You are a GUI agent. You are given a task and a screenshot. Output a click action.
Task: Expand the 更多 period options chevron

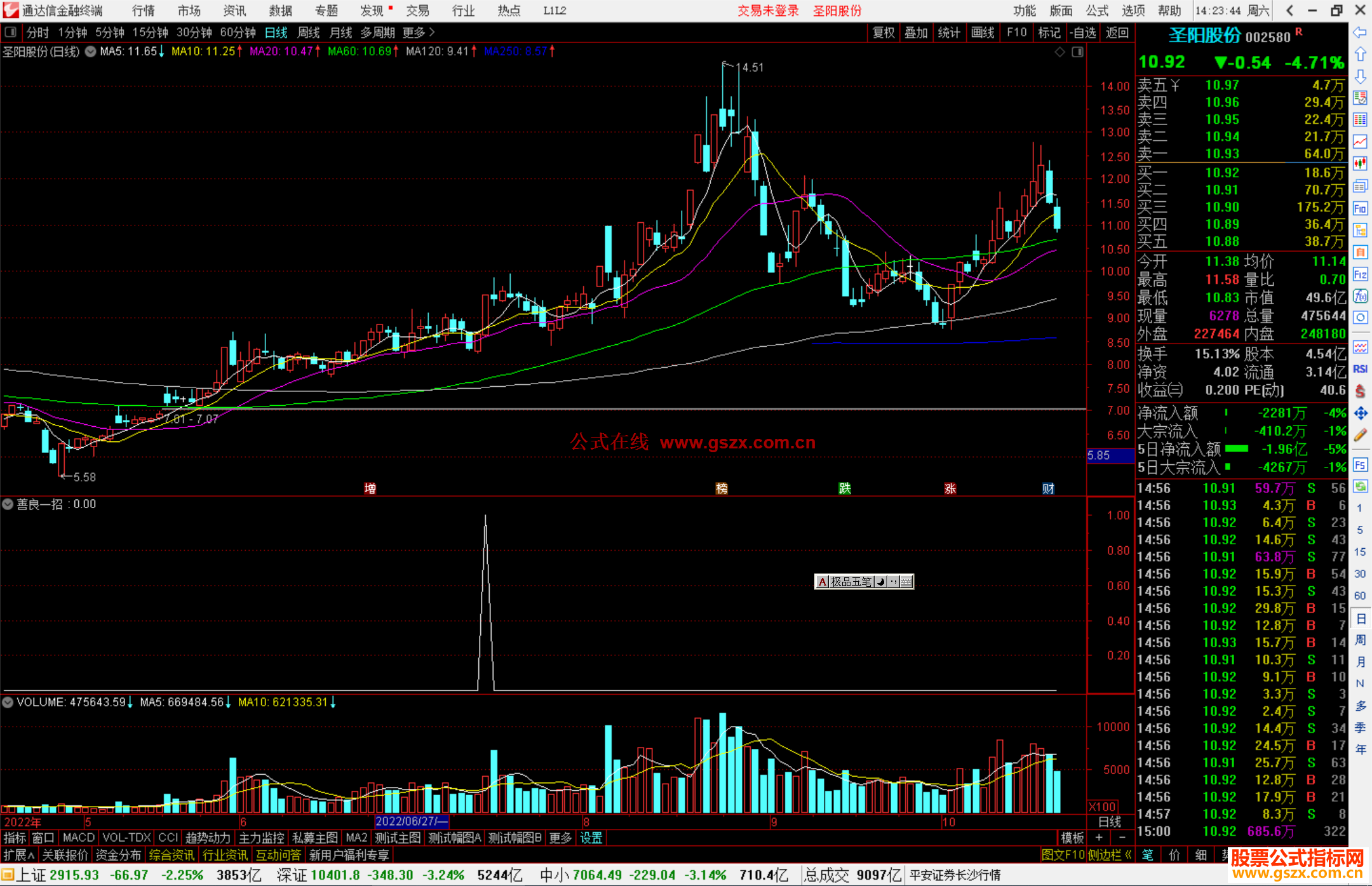pyautogui.click(x=433, y=32)
